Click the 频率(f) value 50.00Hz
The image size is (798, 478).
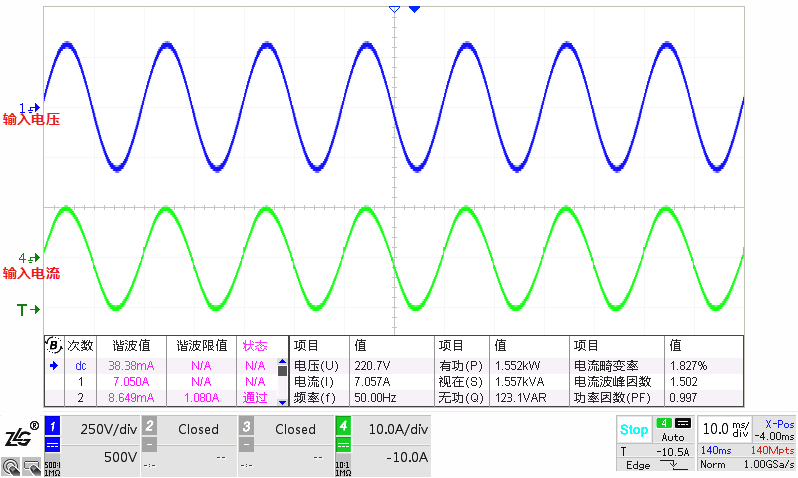coord(375,397)
